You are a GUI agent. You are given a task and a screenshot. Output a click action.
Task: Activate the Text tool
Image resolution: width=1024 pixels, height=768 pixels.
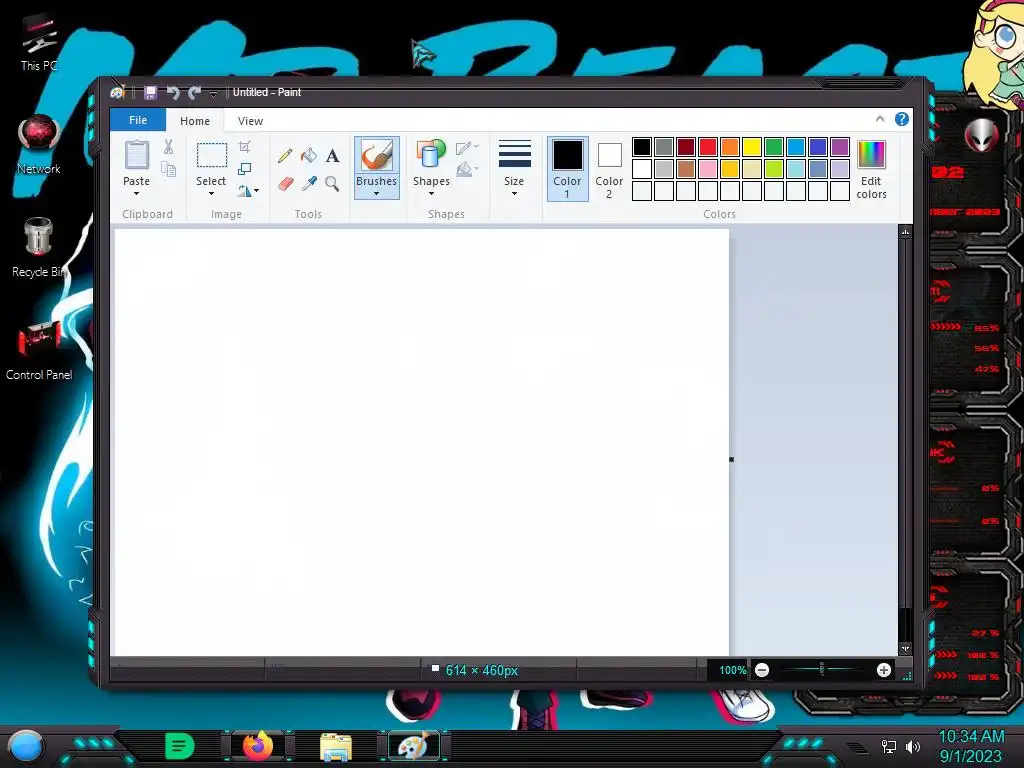pyautogui.click(x=332, y=155)
